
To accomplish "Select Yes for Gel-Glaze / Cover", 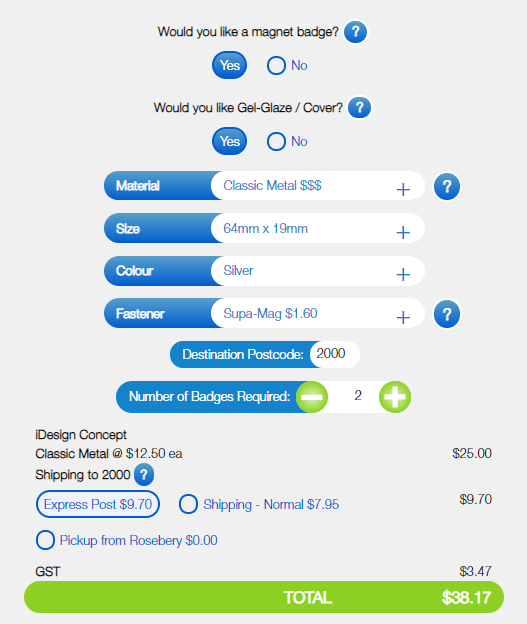I will (x=229, y=141).
